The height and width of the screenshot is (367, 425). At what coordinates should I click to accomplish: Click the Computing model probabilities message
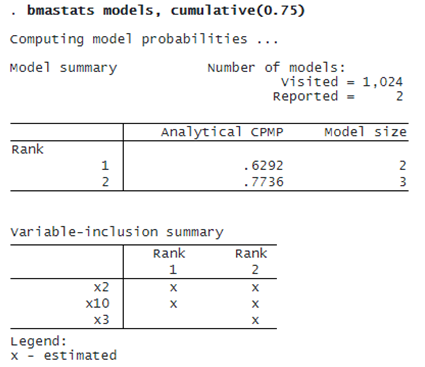(144, 39)
